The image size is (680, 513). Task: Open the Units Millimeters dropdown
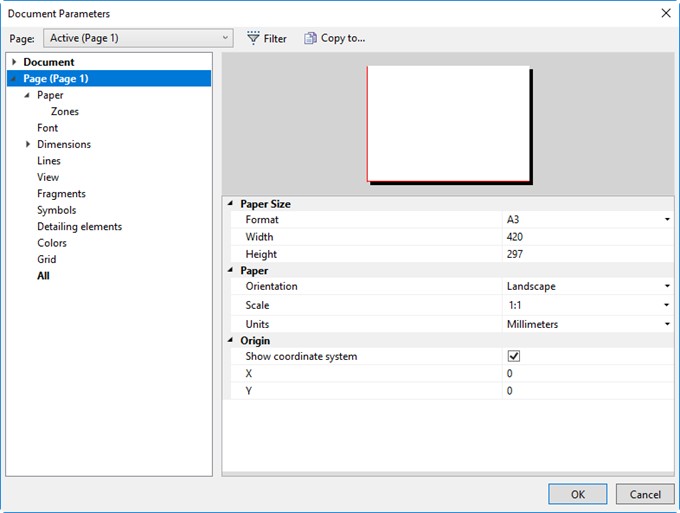666,324
